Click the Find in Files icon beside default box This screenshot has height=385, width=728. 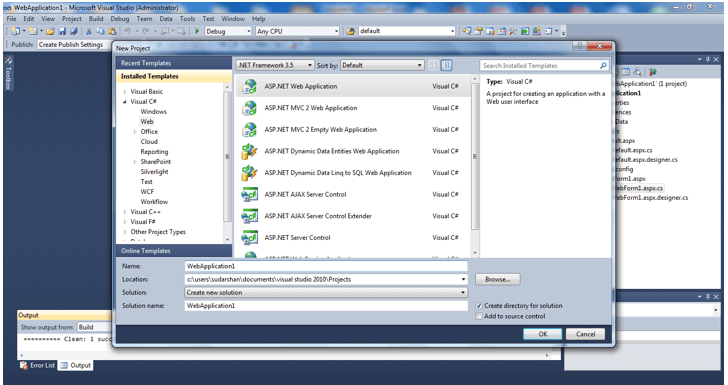[351, 31]
